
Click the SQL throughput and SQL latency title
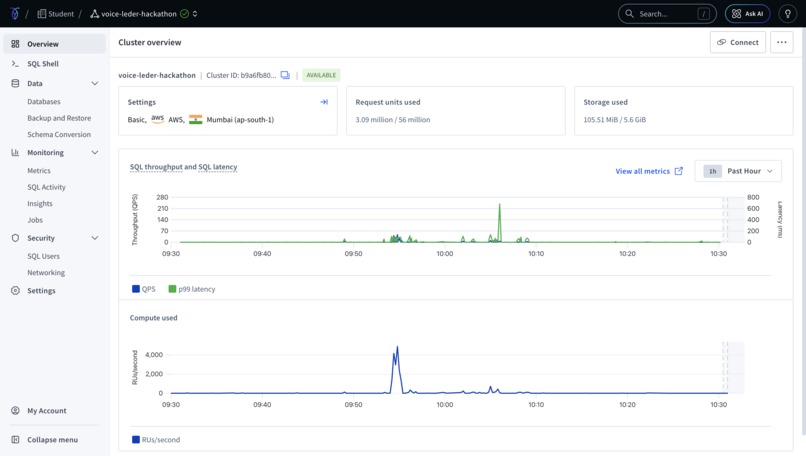(184, 167)
